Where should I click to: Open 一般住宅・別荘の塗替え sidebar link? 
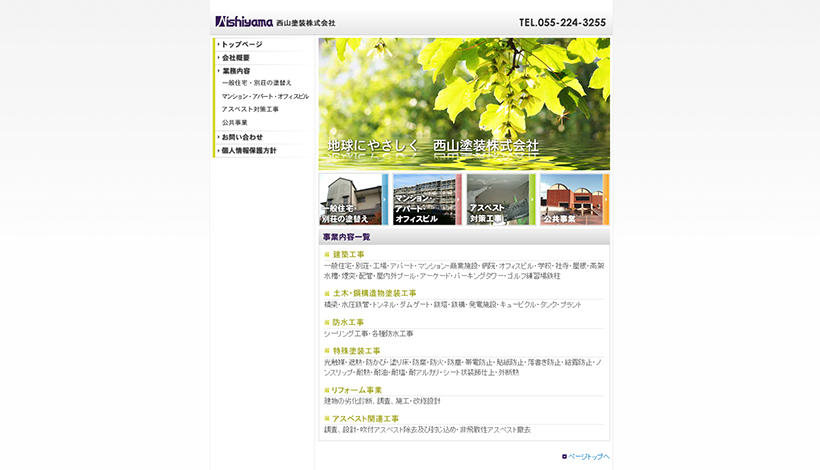coord(256,83)
